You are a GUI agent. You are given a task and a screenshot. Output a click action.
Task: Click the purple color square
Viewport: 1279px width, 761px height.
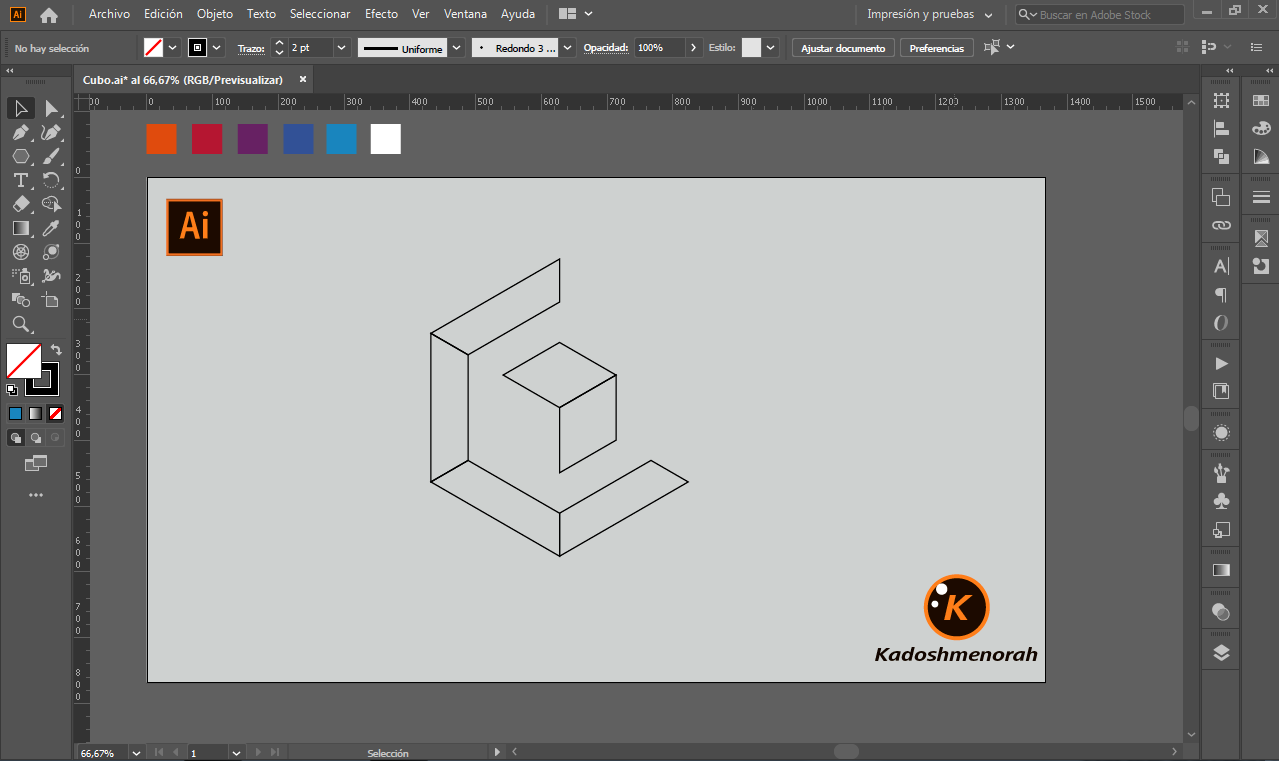tap(252, 139)
